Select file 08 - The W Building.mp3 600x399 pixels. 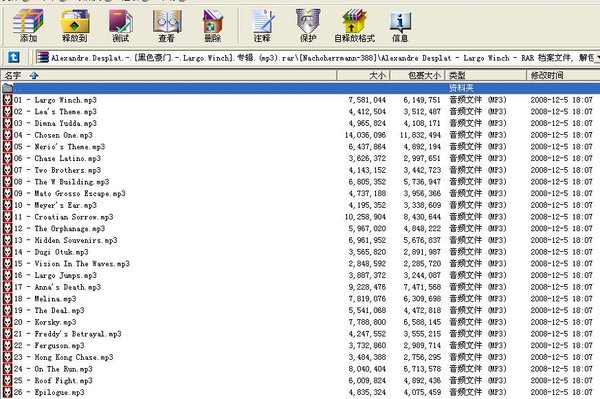pyautogui.click(x=62, y=182)
